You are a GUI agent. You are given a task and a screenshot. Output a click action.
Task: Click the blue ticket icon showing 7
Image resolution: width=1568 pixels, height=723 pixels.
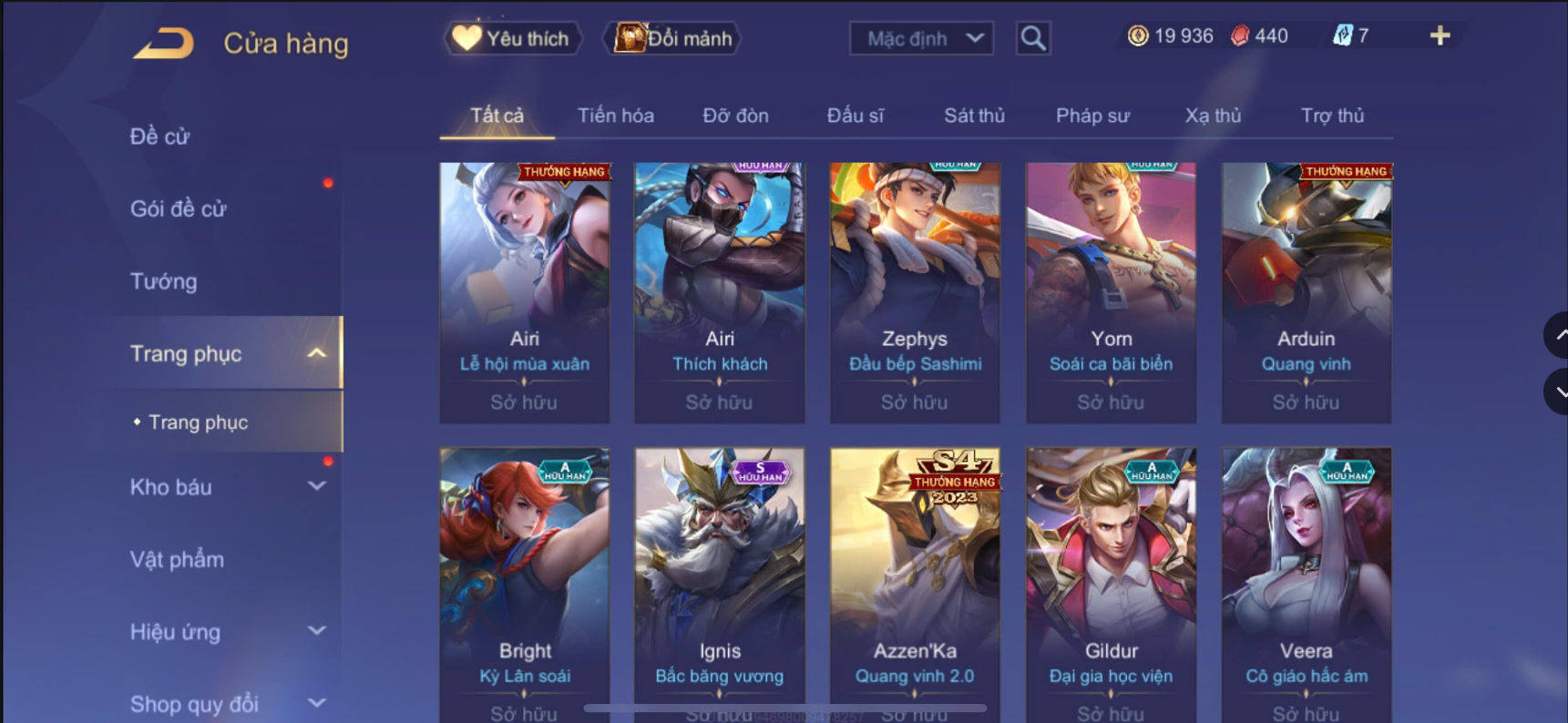[x=1343, y=36]
